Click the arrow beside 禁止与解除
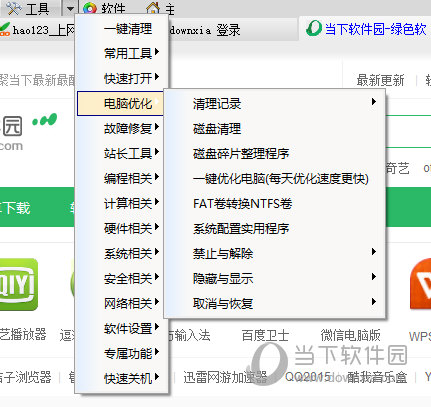The width and height of the screenshot is (431, 407). pyautogui.click(x=374, y=252)
